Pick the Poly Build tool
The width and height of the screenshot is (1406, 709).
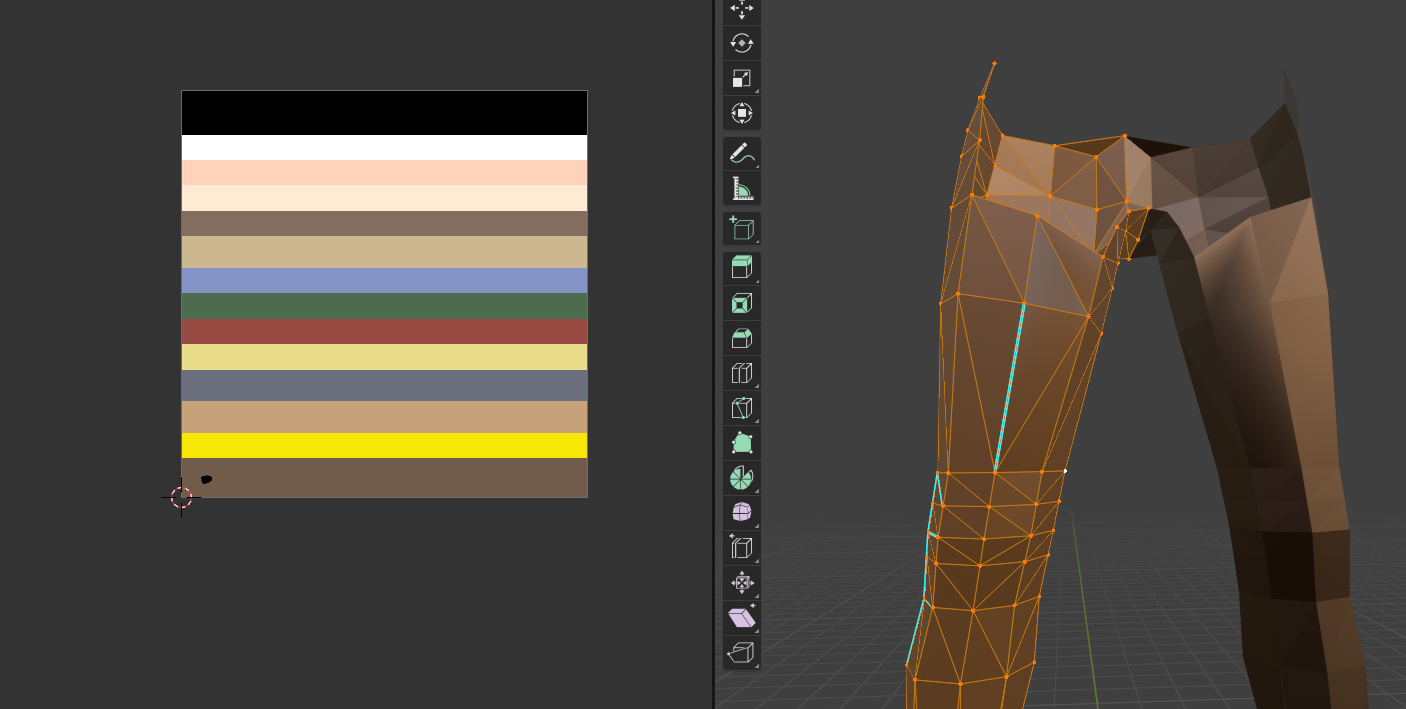[741, 443]
